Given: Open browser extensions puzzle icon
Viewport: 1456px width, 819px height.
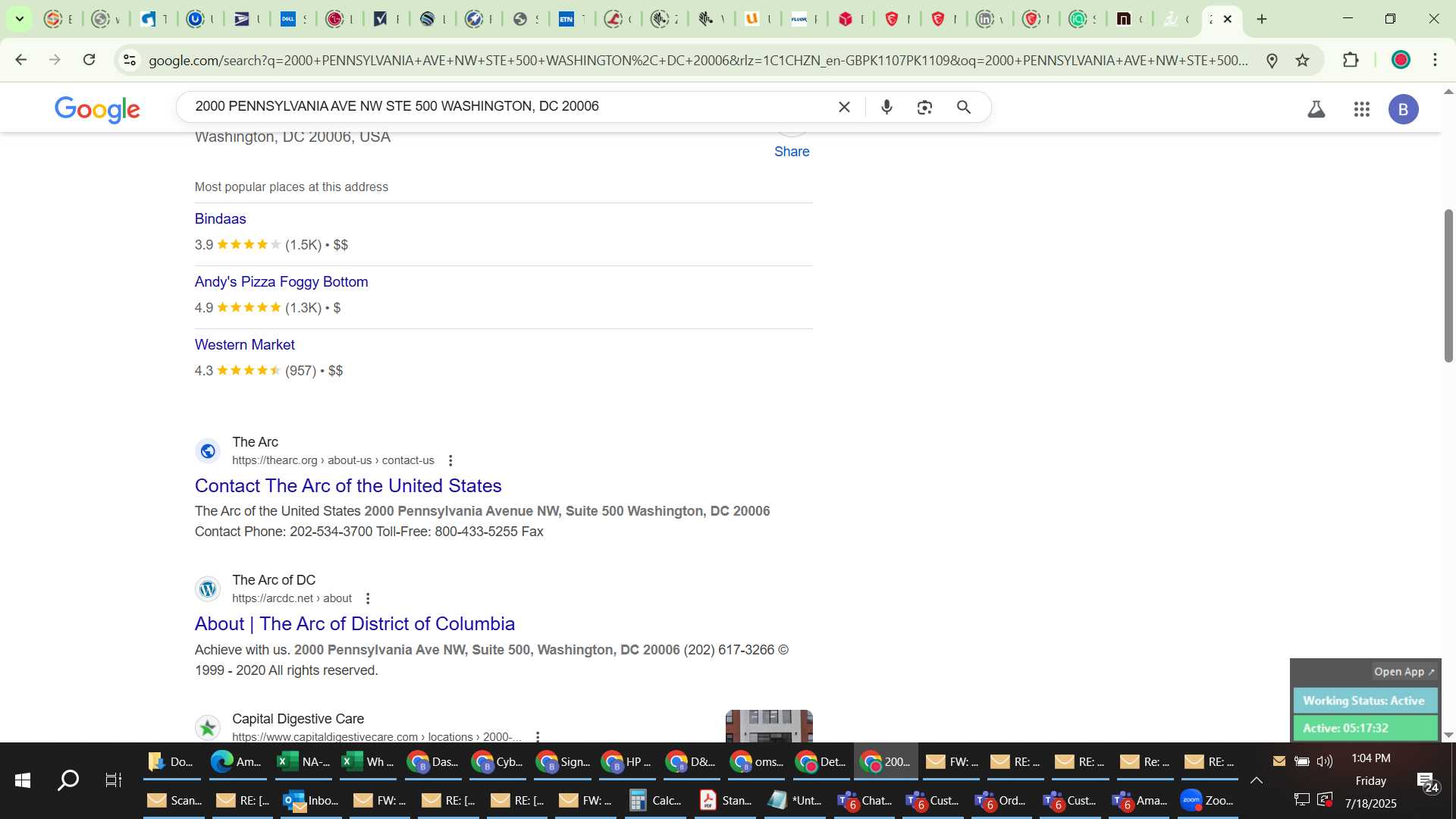Looking at the screenshot, I should 1351,60.
